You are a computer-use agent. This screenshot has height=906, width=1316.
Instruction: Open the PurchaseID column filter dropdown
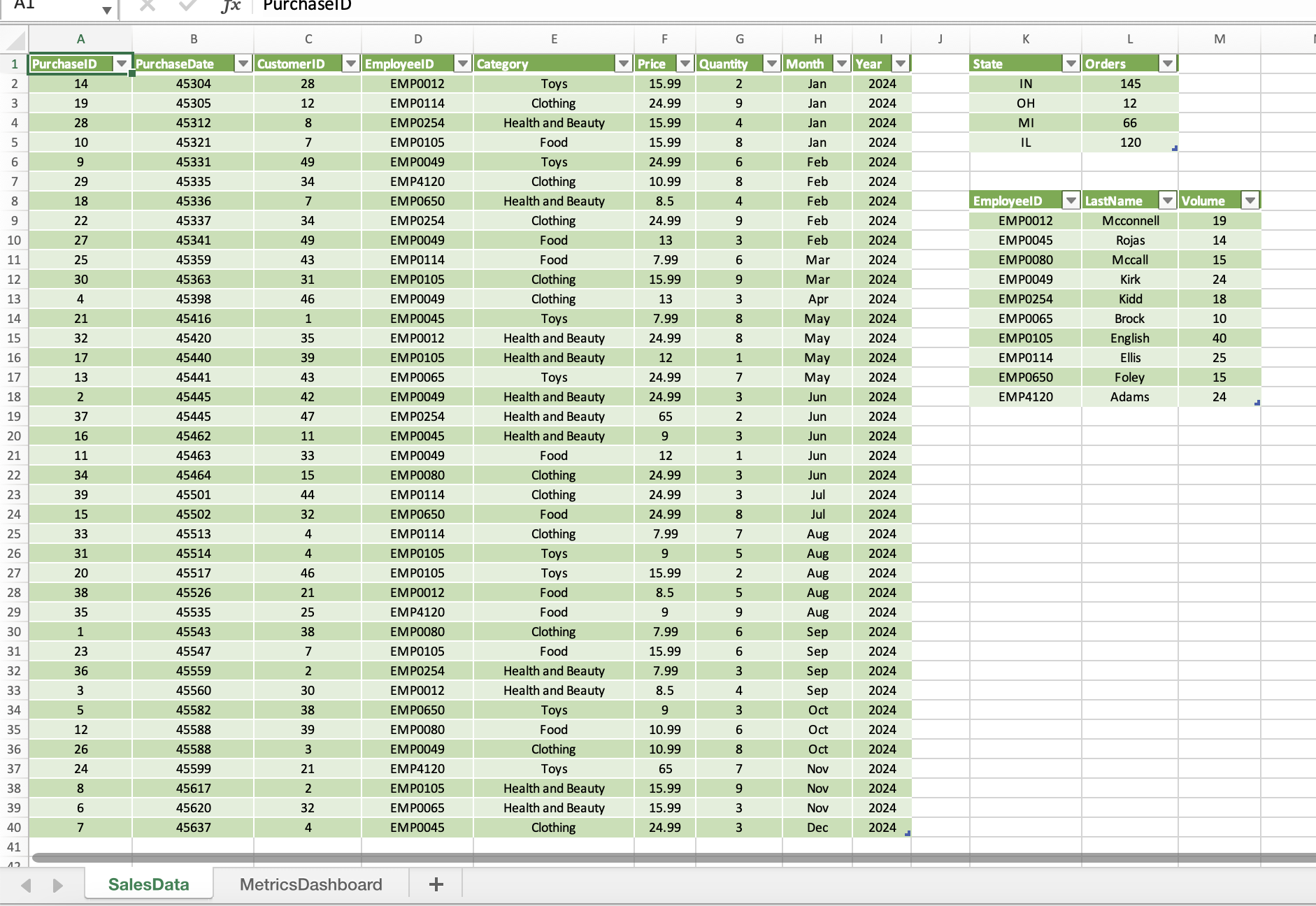pyautogui.click(x=121, y=63)
